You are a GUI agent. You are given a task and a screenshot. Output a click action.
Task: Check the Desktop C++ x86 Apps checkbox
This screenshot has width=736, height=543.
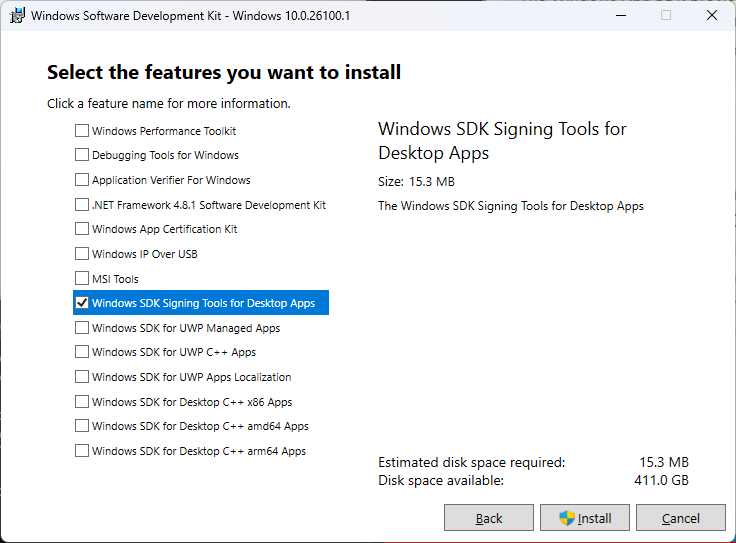point(82,402)
